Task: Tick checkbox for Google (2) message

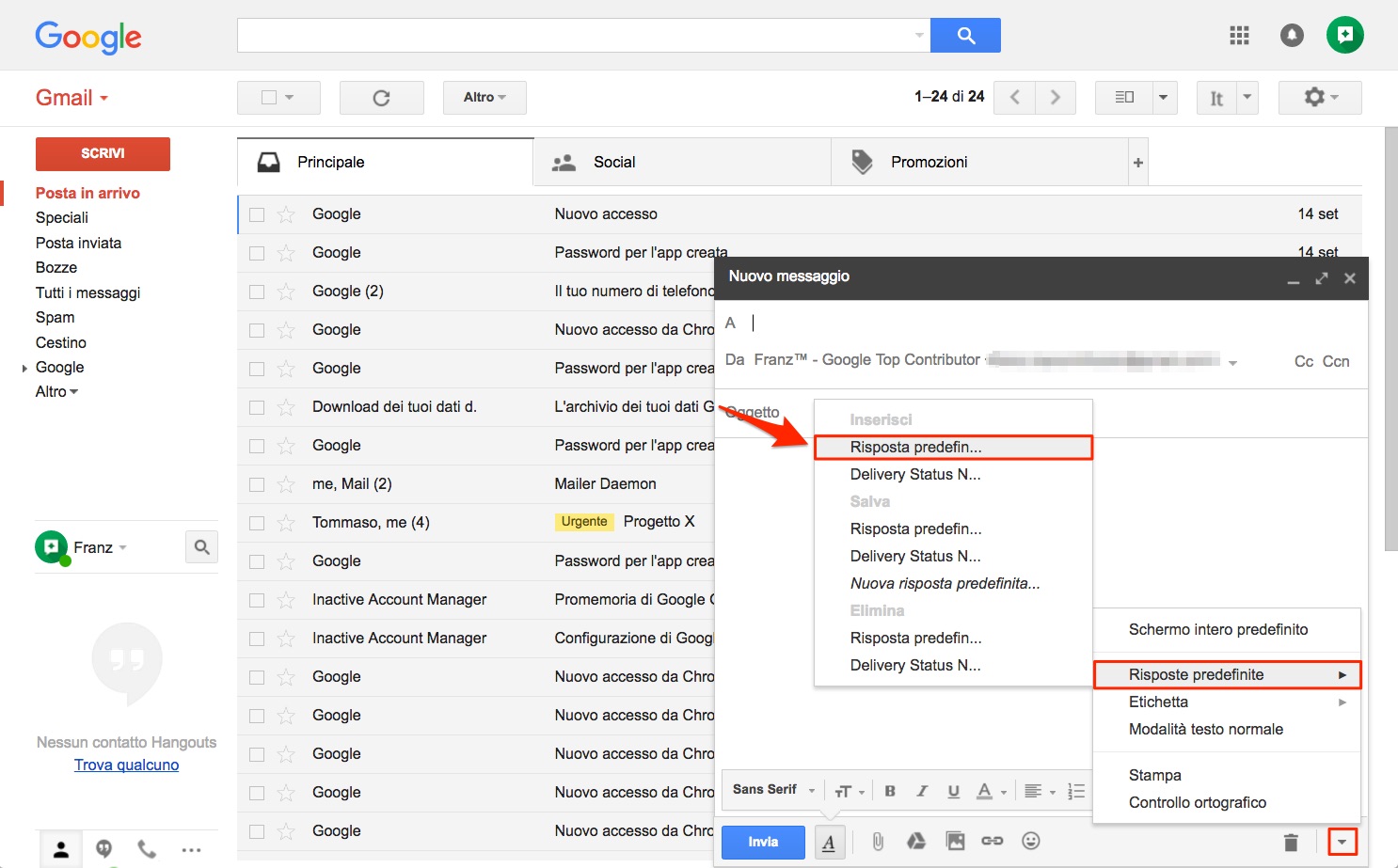Action: [257, 292]
